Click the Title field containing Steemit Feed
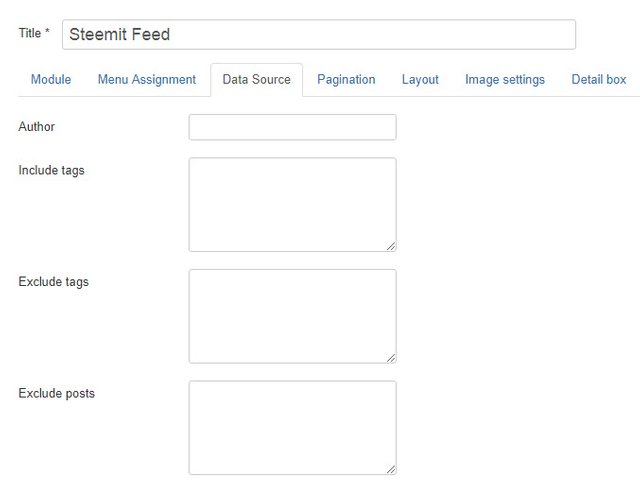This screenshot has width=640, height=503. (319, 34)
